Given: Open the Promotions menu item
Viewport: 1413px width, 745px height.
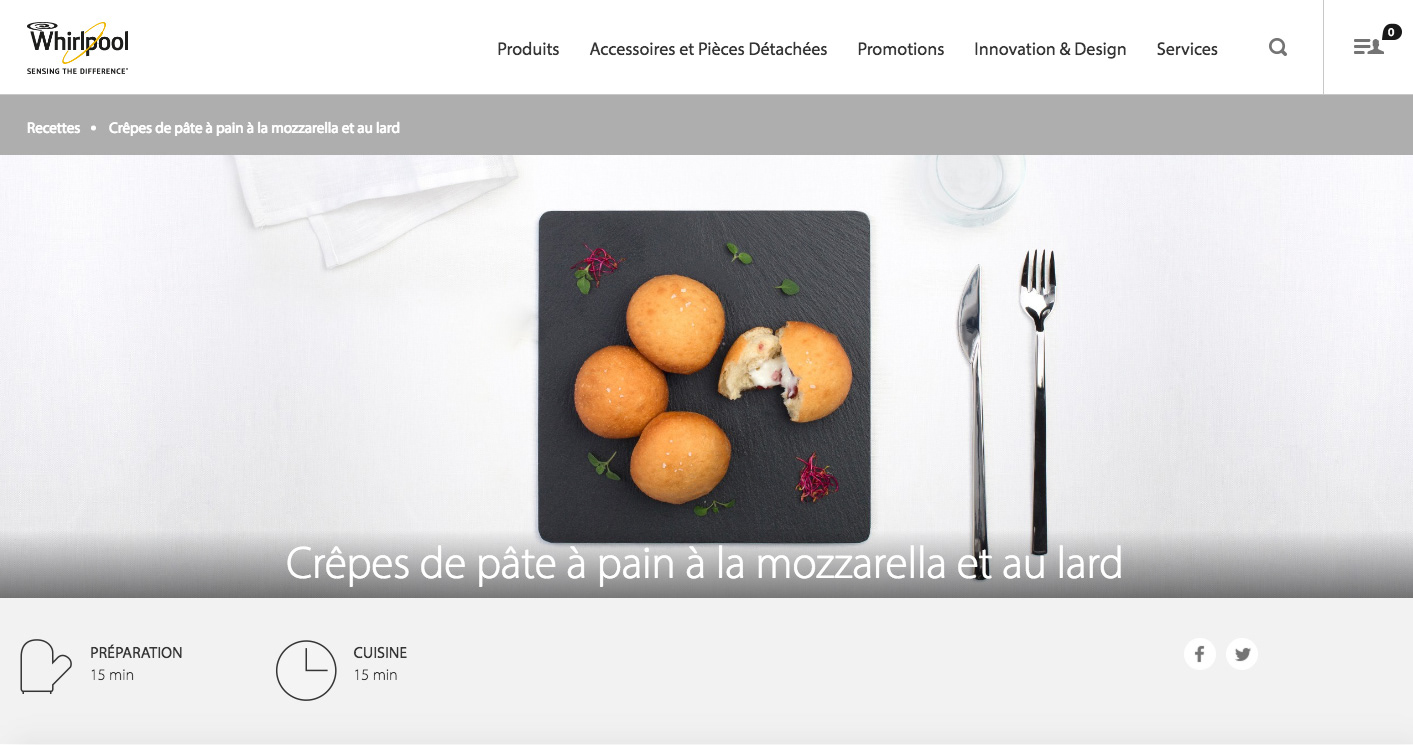Looking at the screenshot, I should click(901, 49).
